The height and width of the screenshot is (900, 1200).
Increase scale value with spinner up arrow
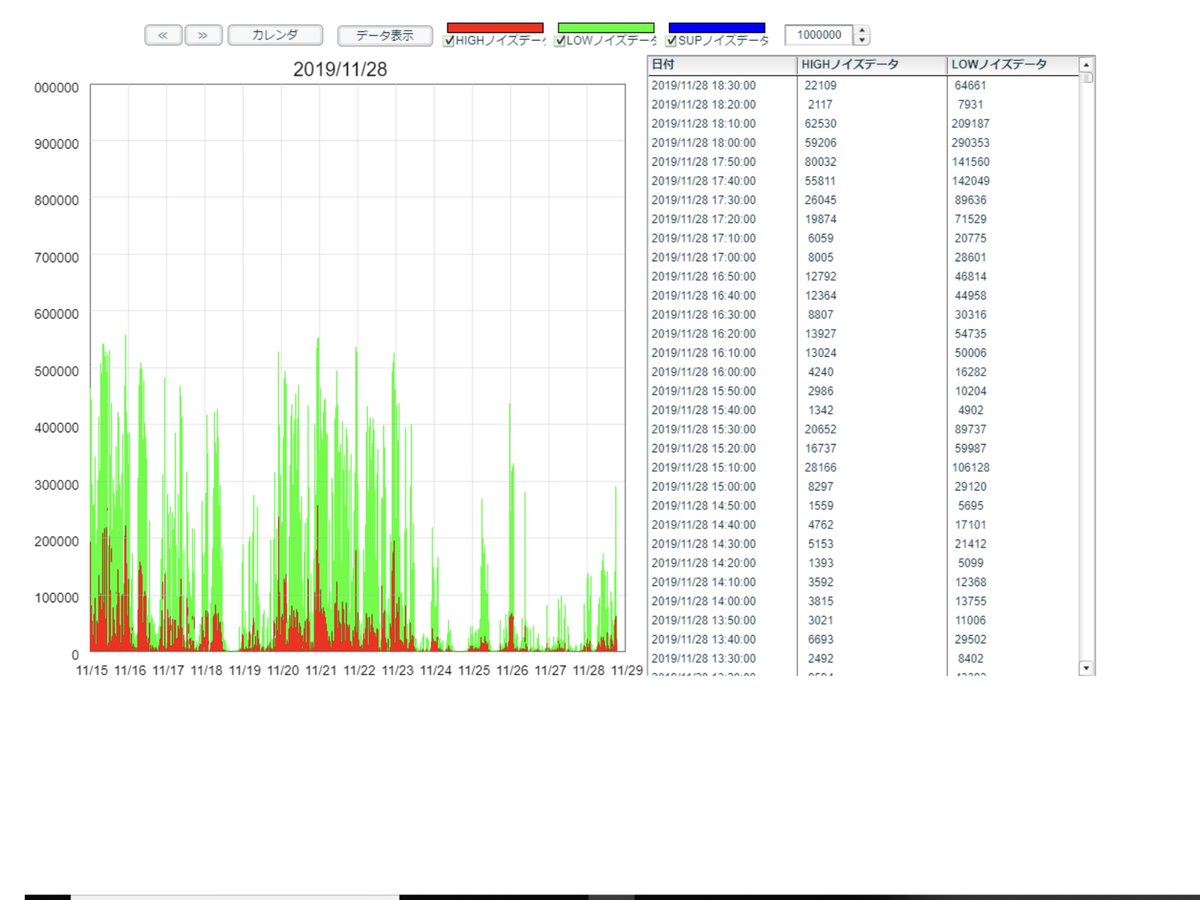(x=863, y=30)
